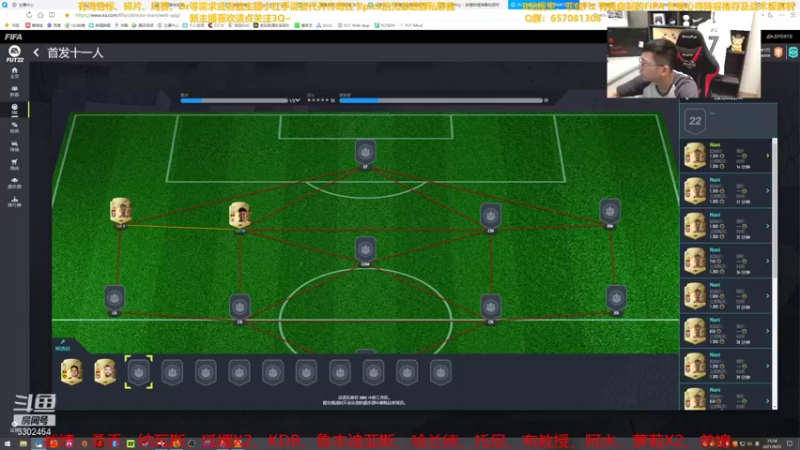Select the second gold card on the bench
The height and width of the screenshot is (450, 800).
[x=105, y=372]
